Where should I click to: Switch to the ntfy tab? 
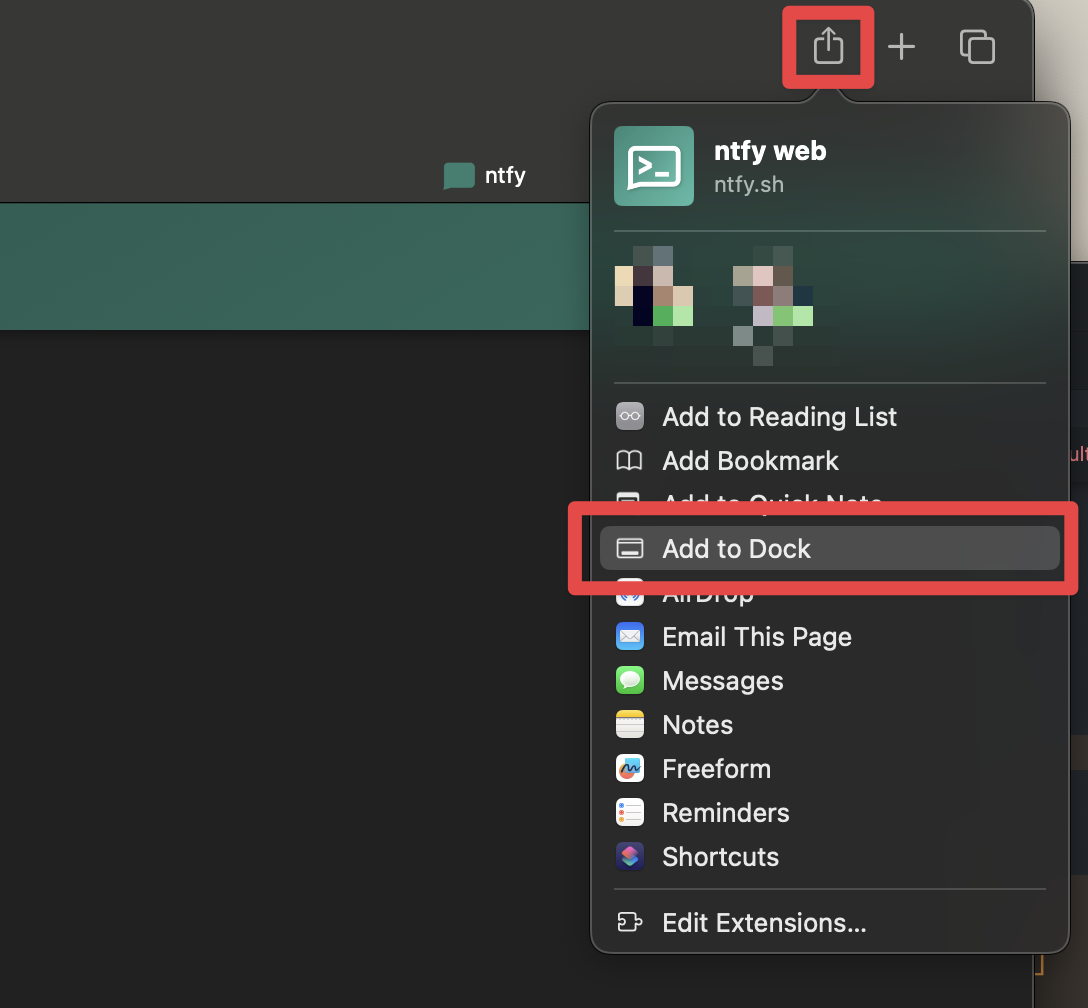coord(486,176)
